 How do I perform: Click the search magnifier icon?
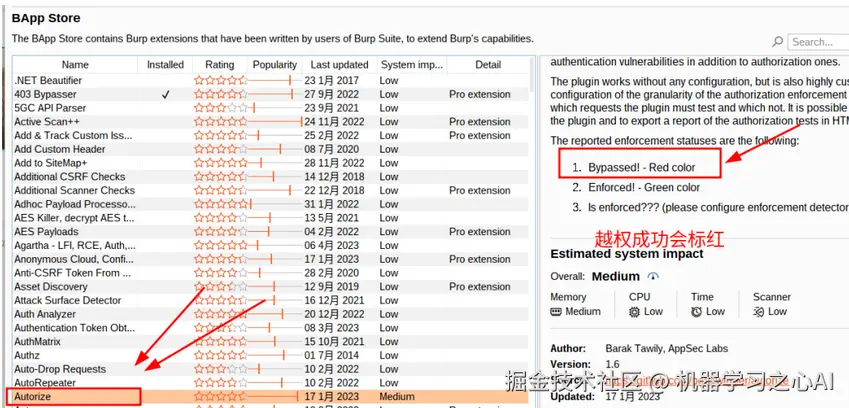coord(778,42)
